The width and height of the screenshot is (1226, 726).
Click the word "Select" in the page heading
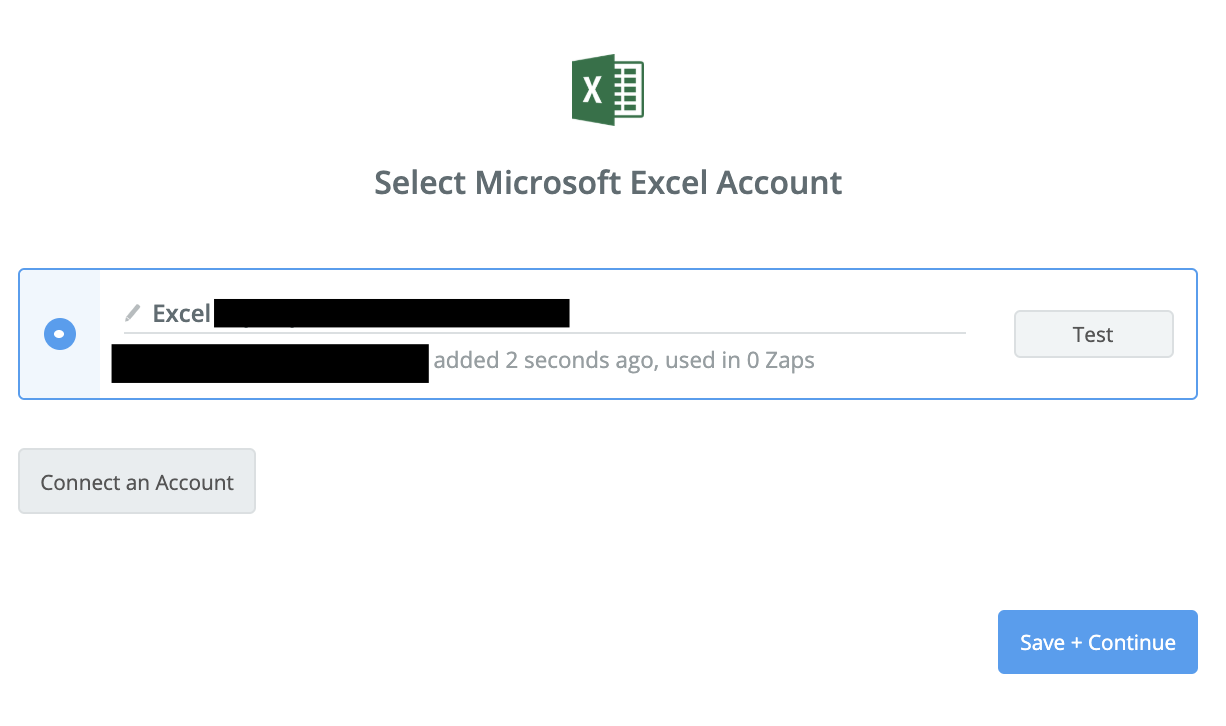pos(419,183)
